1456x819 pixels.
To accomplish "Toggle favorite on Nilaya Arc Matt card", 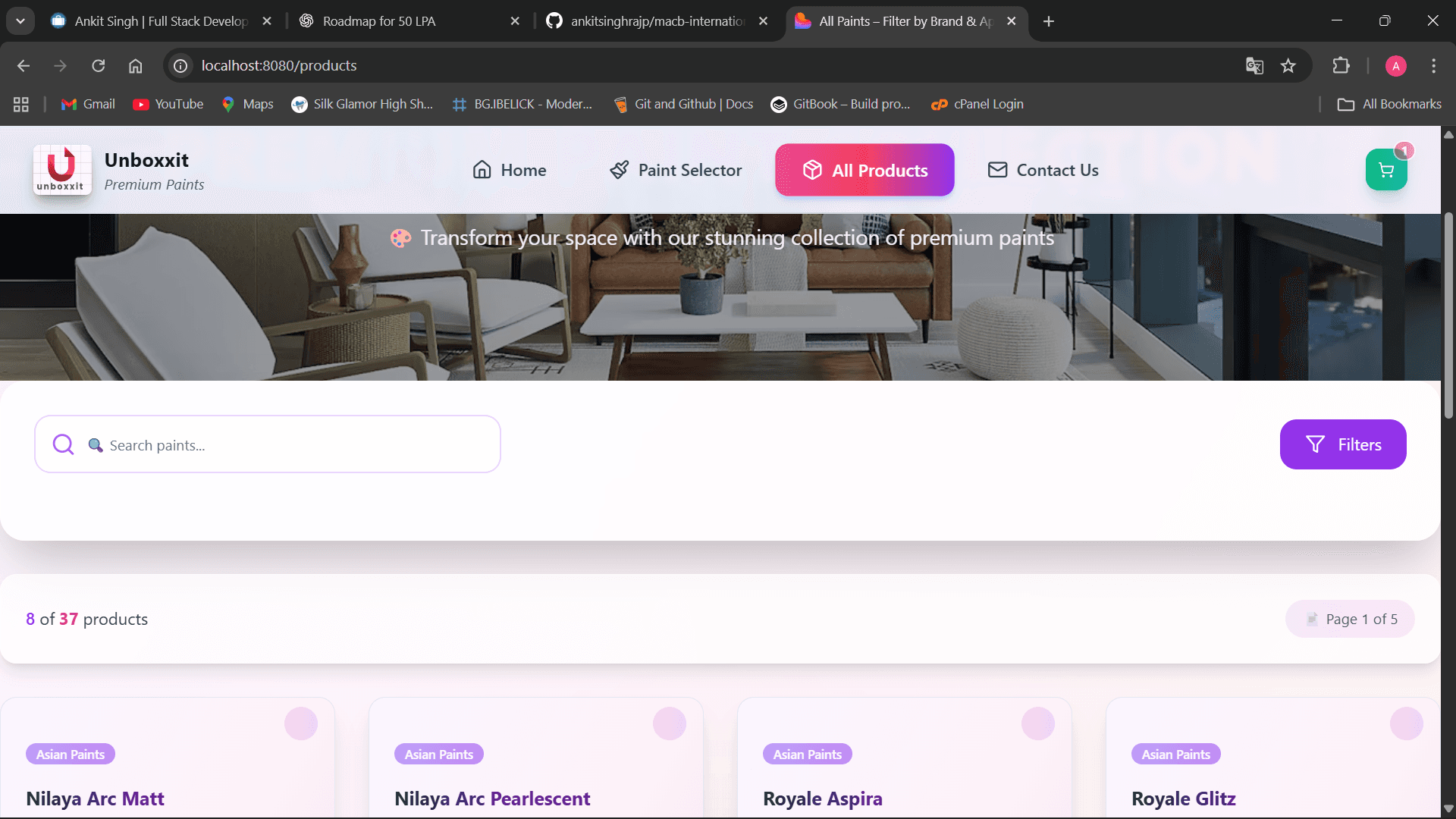I will click(301, 723).
